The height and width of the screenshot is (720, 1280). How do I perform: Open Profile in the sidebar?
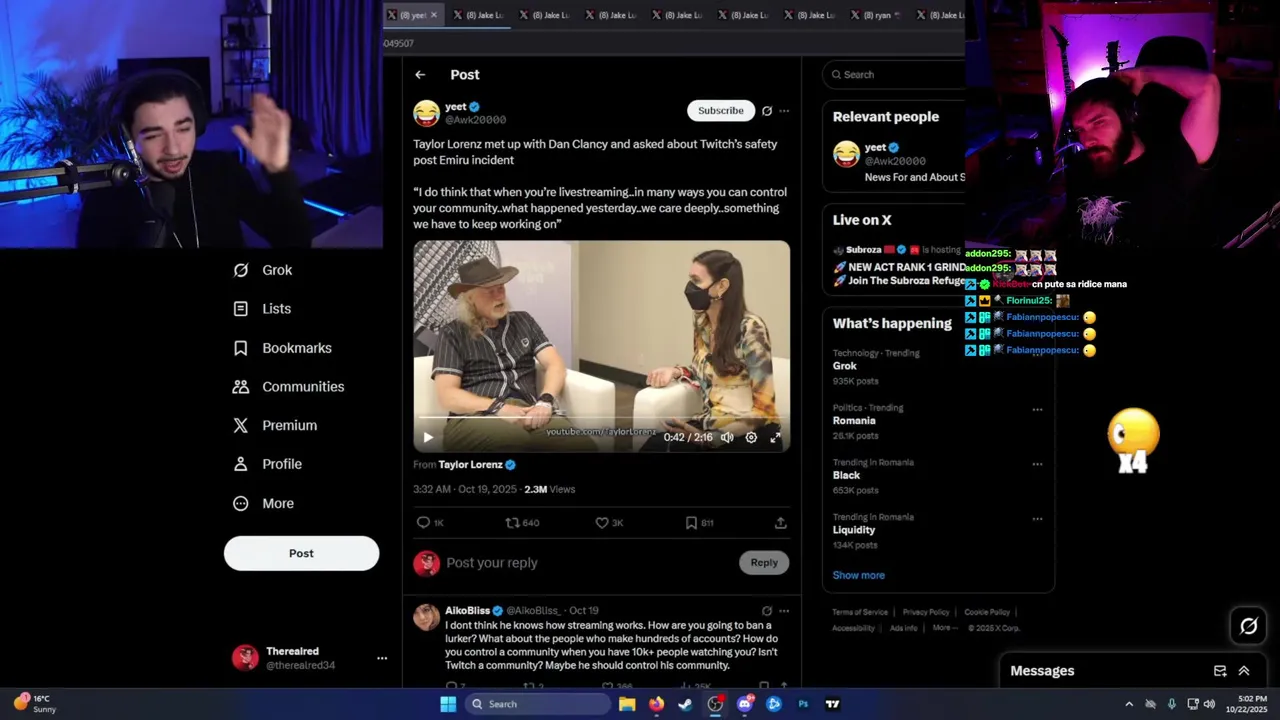pos(267,464)
